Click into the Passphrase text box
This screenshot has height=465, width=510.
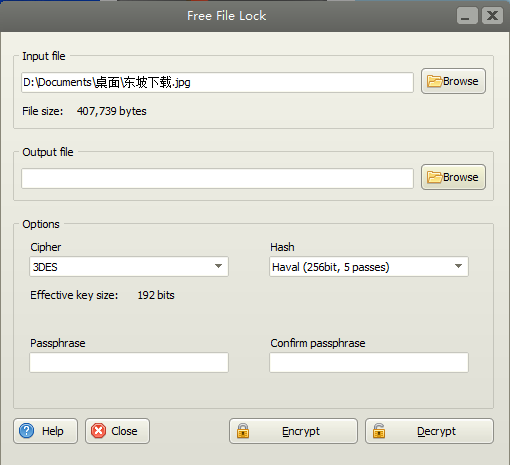click(129, 363)
